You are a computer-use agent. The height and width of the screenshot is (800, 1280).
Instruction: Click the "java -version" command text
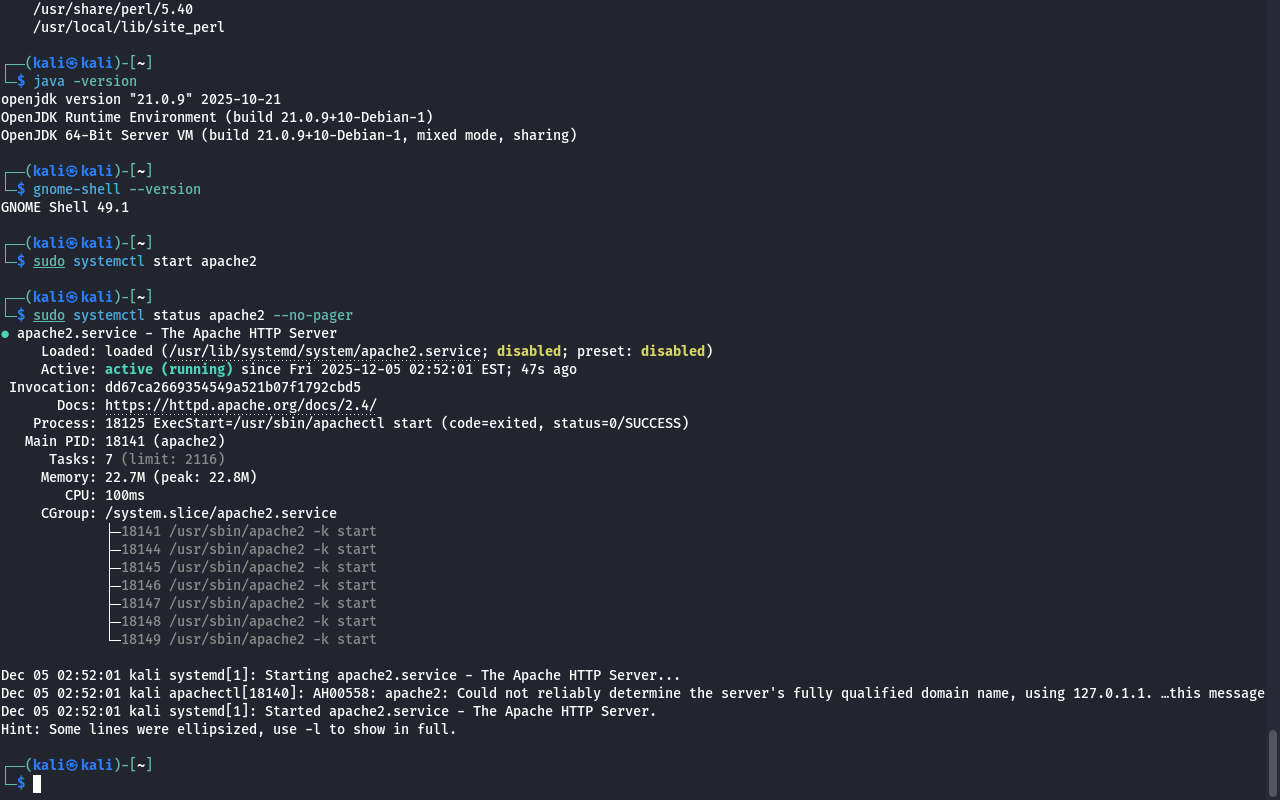coord(85,81)
